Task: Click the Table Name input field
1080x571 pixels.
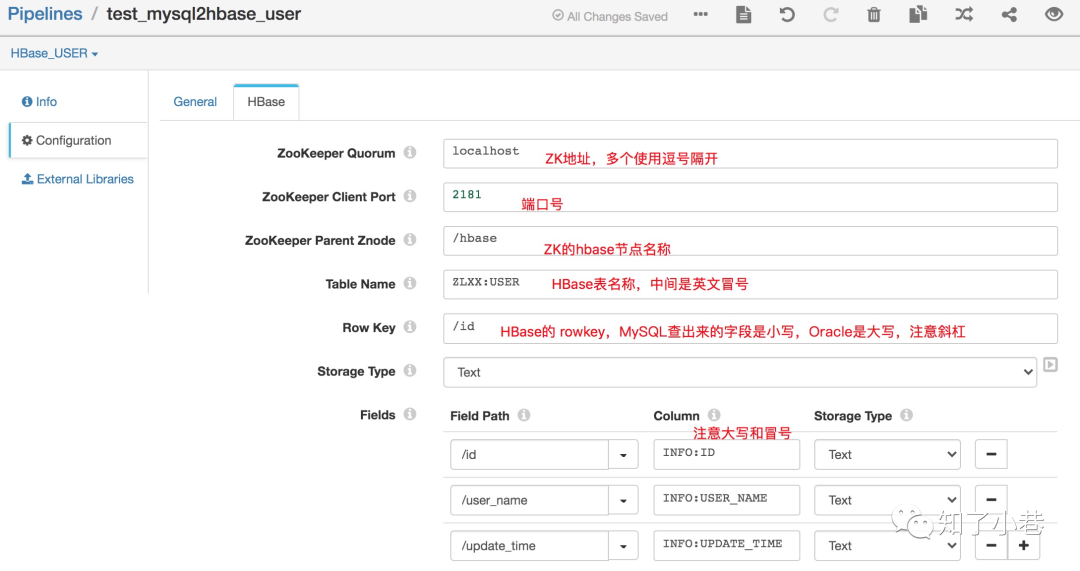Action: (750, 284)
